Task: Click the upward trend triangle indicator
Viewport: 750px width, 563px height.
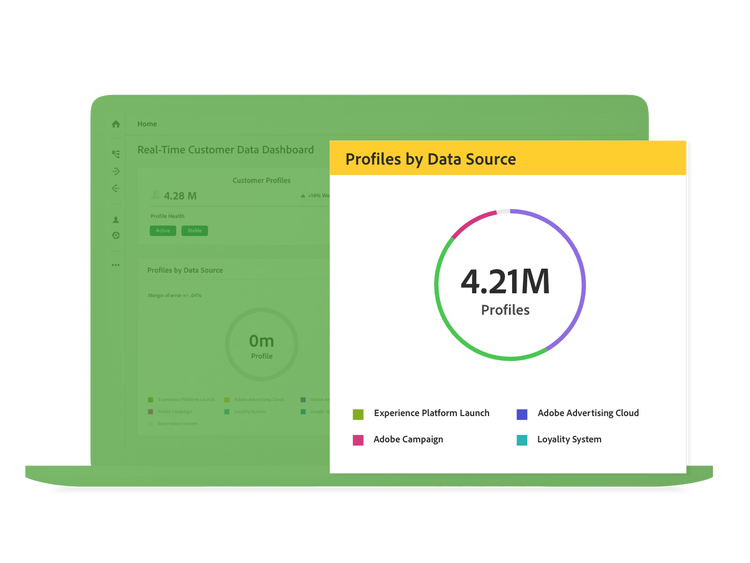Action: [x=302, y=196]
